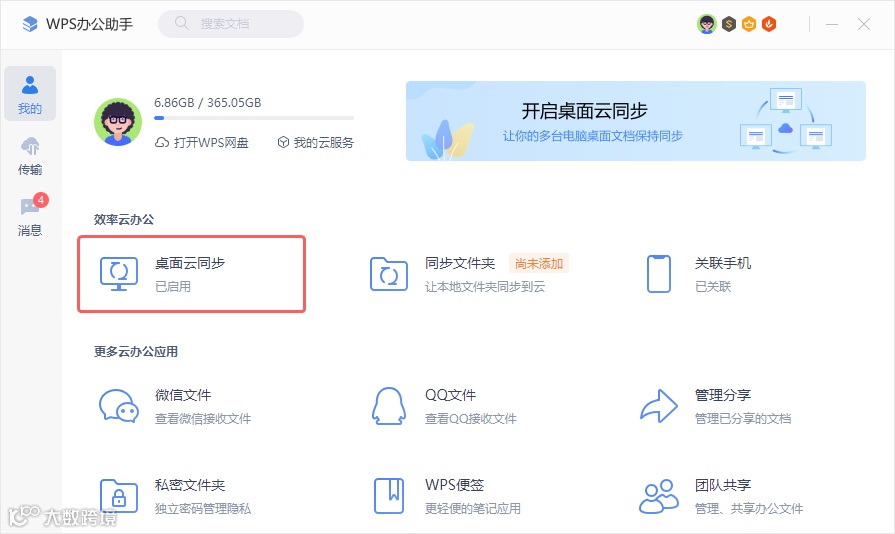Click the 桌面云同步 monitor icon
The image size is (895, 534).
pyautogui.click(x=119, y=274)
